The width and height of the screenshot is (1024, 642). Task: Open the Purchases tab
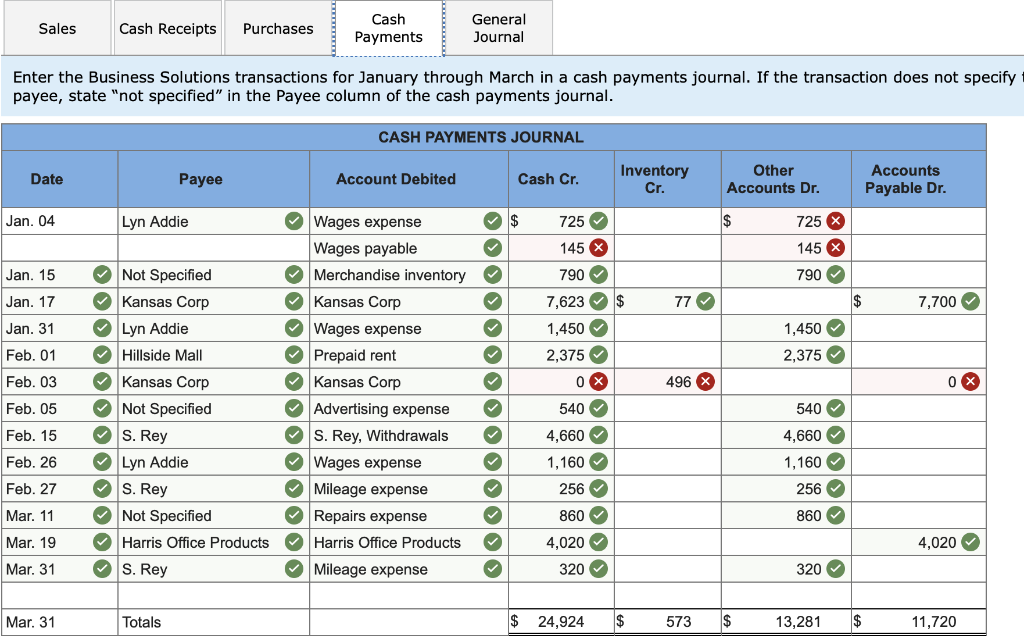pyautogui.click(x=278, y=29)
